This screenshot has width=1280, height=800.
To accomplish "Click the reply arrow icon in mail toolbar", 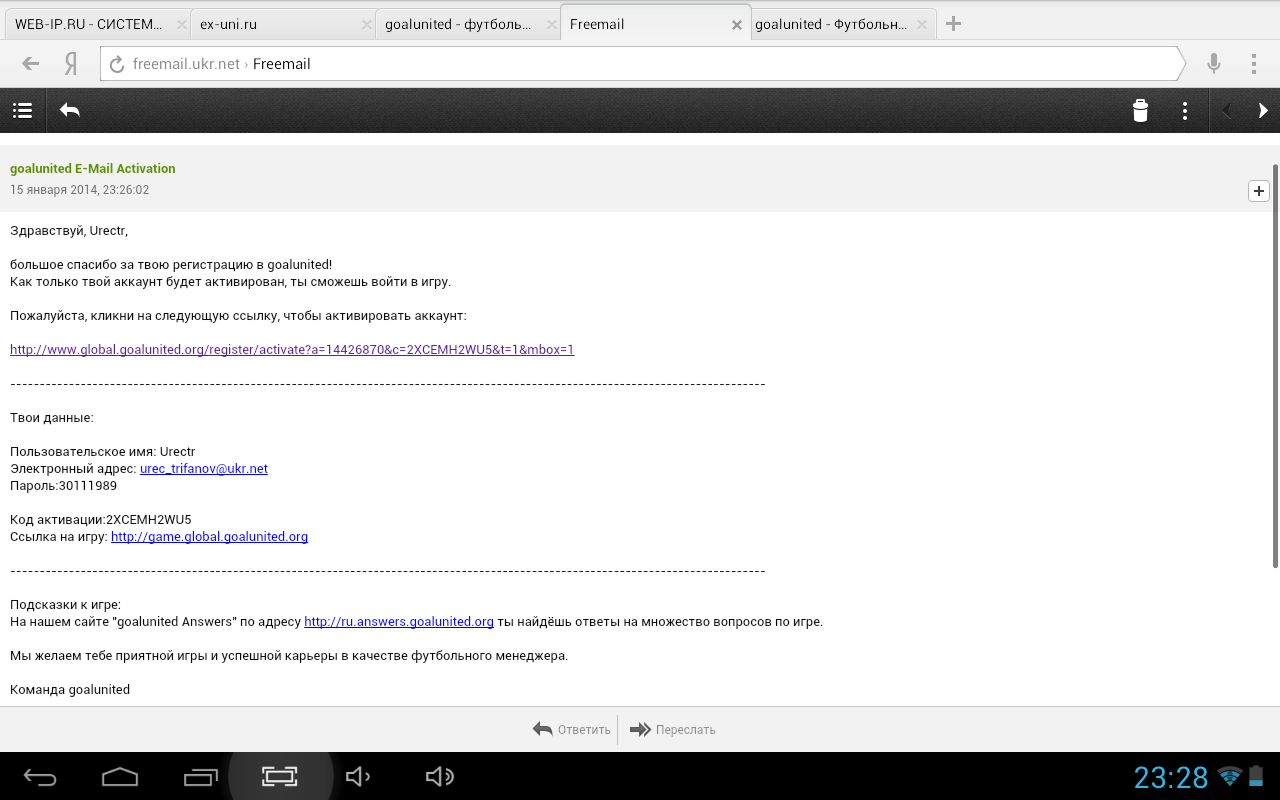I will click(70, 111).
